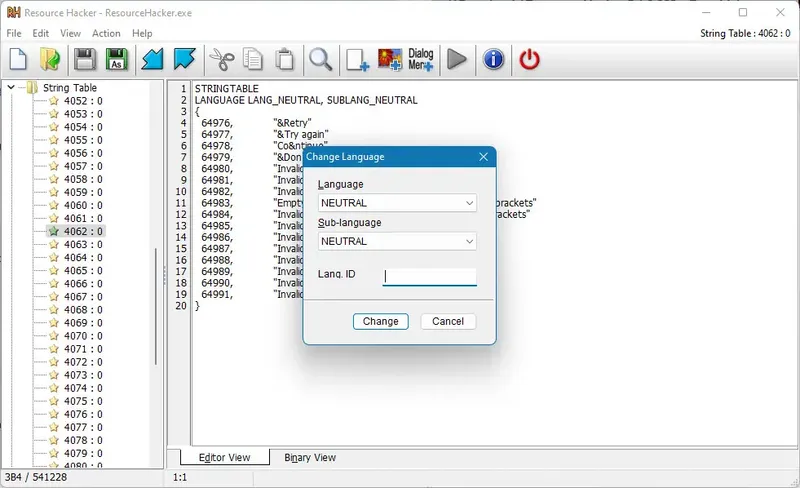Viewport: 800px width, 488px height.
Task: Click the "&Try again" string line
Action: tap(301, 134)
